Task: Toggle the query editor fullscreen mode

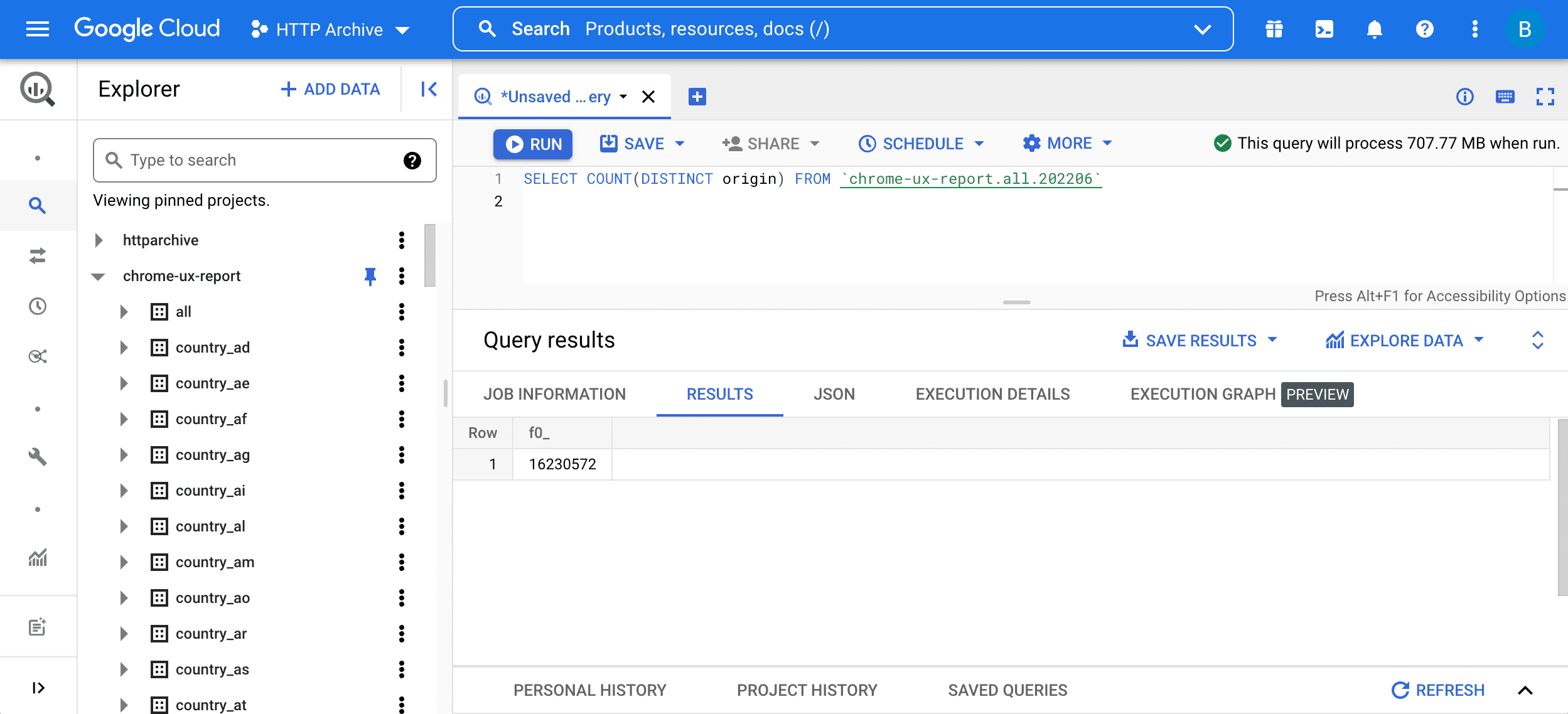Action: pyautogui.click(x=1544, y=96)
